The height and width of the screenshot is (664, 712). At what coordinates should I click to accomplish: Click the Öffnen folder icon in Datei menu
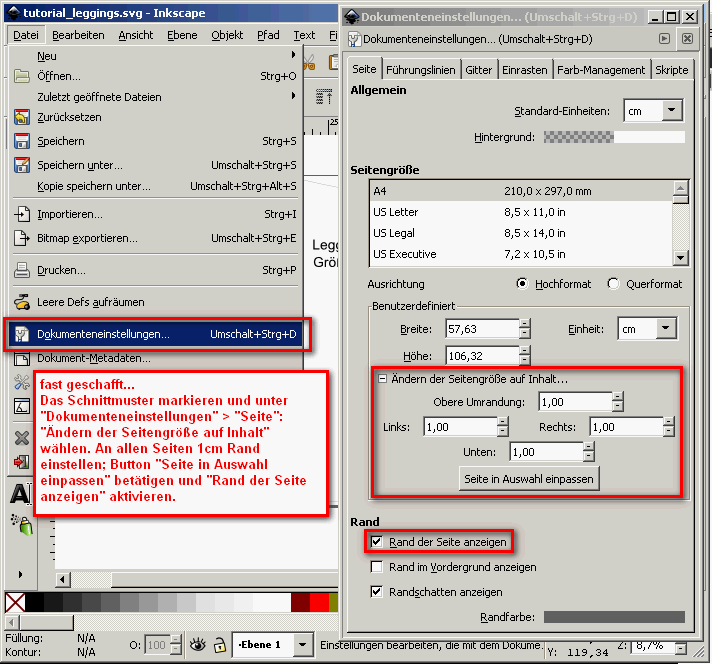(x=22, y=76)
